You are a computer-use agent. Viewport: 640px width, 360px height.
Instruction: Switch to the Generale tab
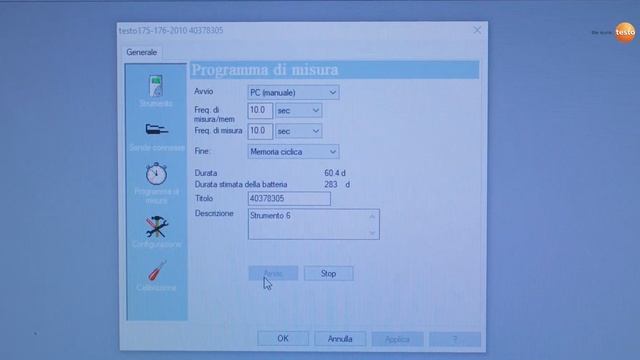click(142, 52)
